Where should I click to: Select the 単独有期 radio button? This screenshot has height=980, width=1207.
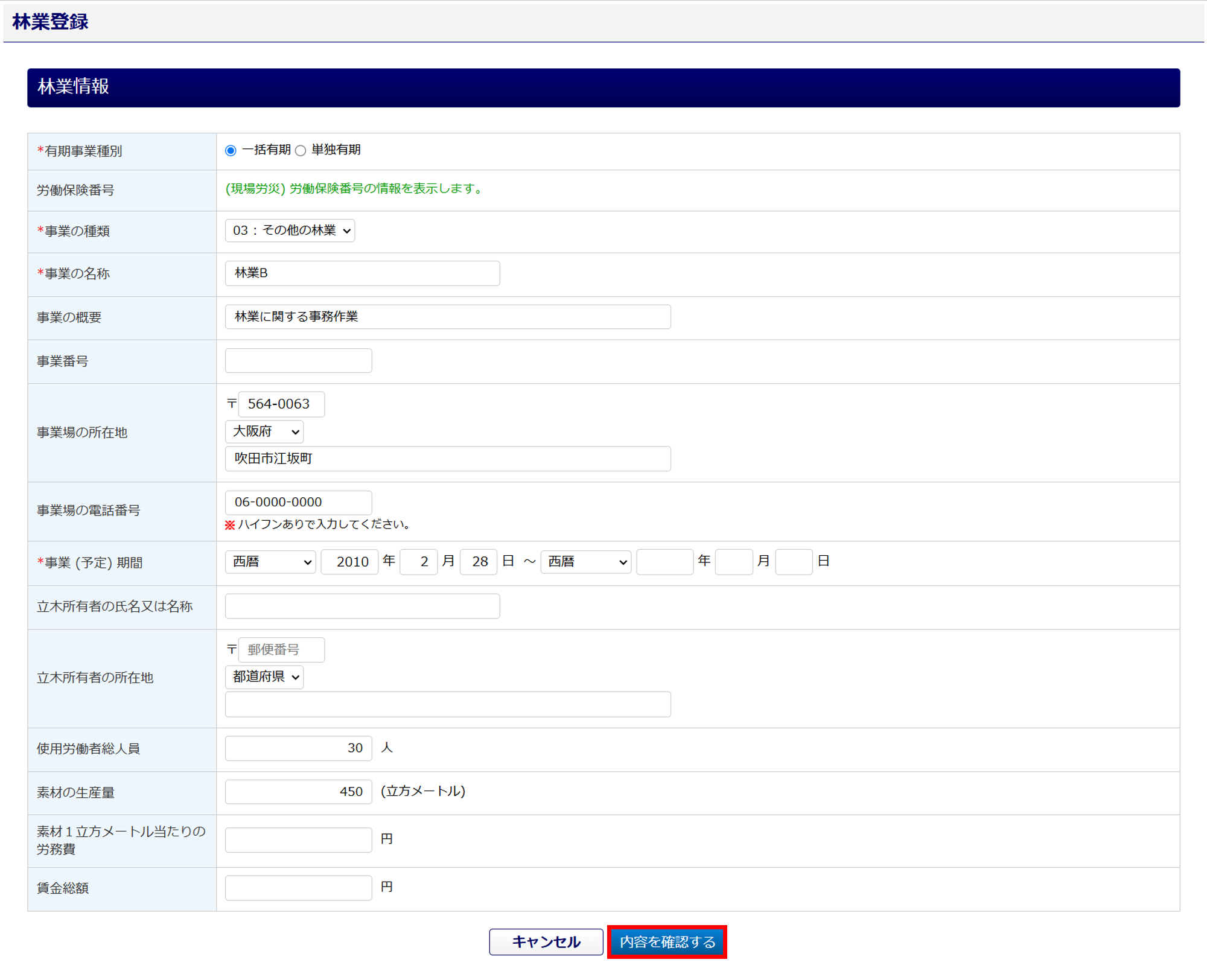click(301, 151)
